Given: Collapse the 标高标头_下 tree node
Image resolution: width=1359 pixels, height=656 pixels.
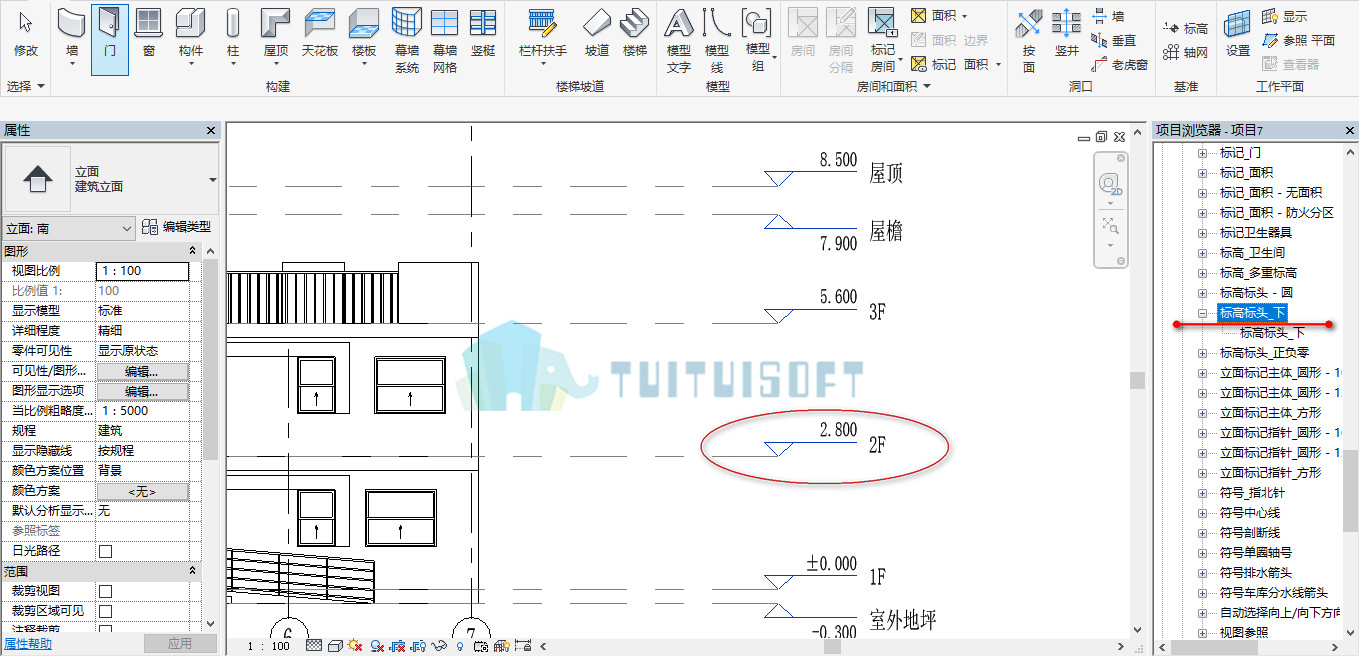Looking at the screenshot, I should tap(1202, 313).
